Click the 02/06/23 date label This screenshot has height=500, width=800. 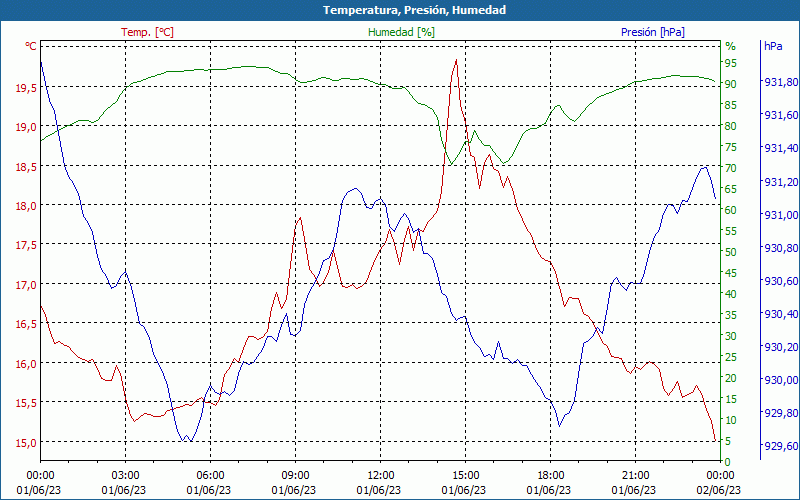[718, 490]
